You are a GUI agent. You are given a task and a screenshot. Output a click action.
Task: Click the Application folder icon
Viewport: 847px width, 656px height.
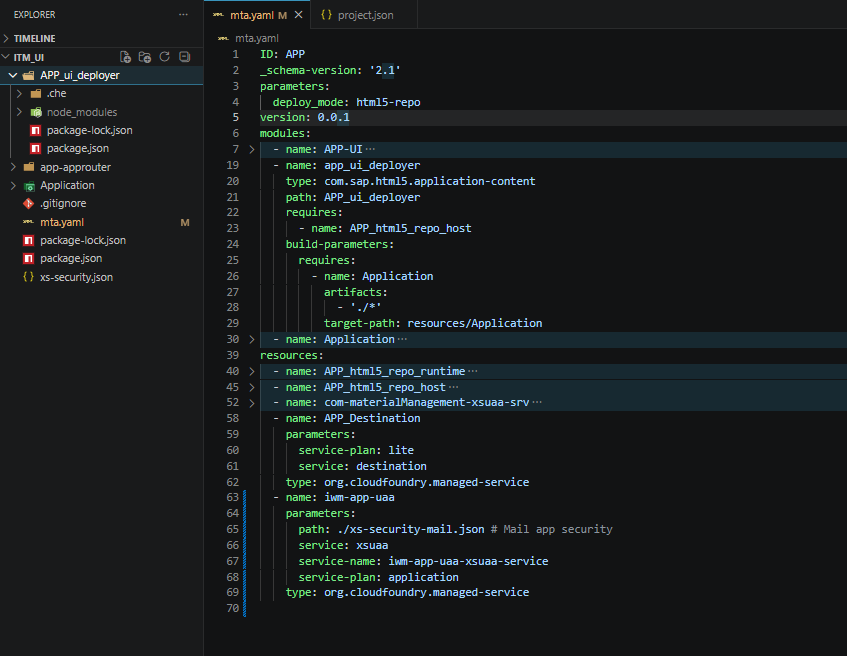point(30,186)
